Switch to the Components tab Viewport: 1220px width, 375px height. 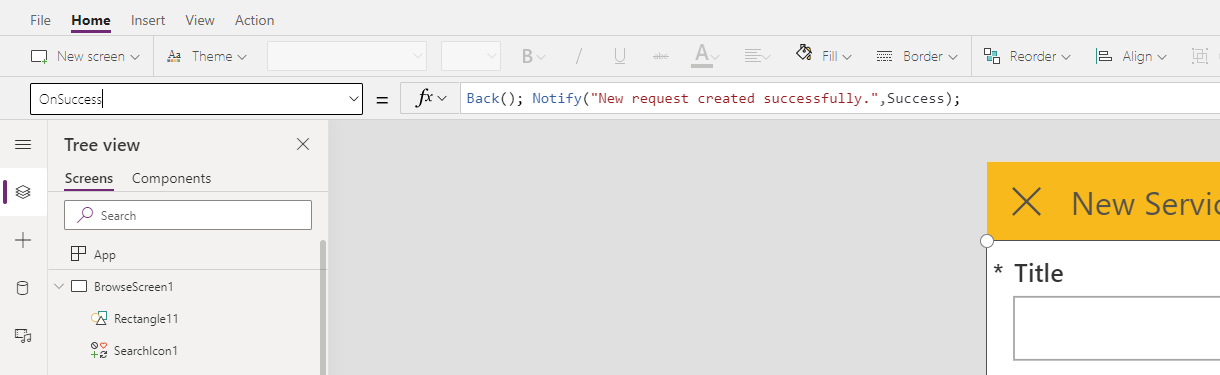171,178
